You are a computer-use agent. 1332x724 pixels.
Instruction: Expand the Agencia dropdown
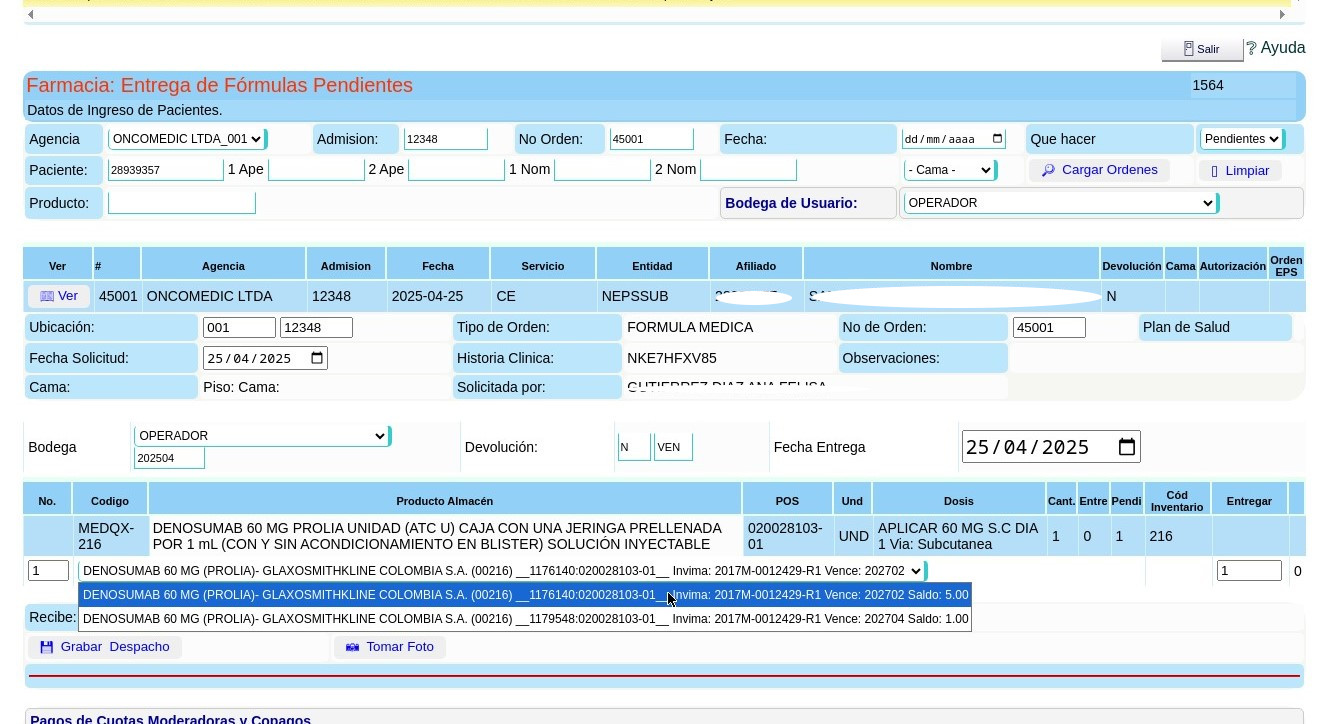click(186, 139)
